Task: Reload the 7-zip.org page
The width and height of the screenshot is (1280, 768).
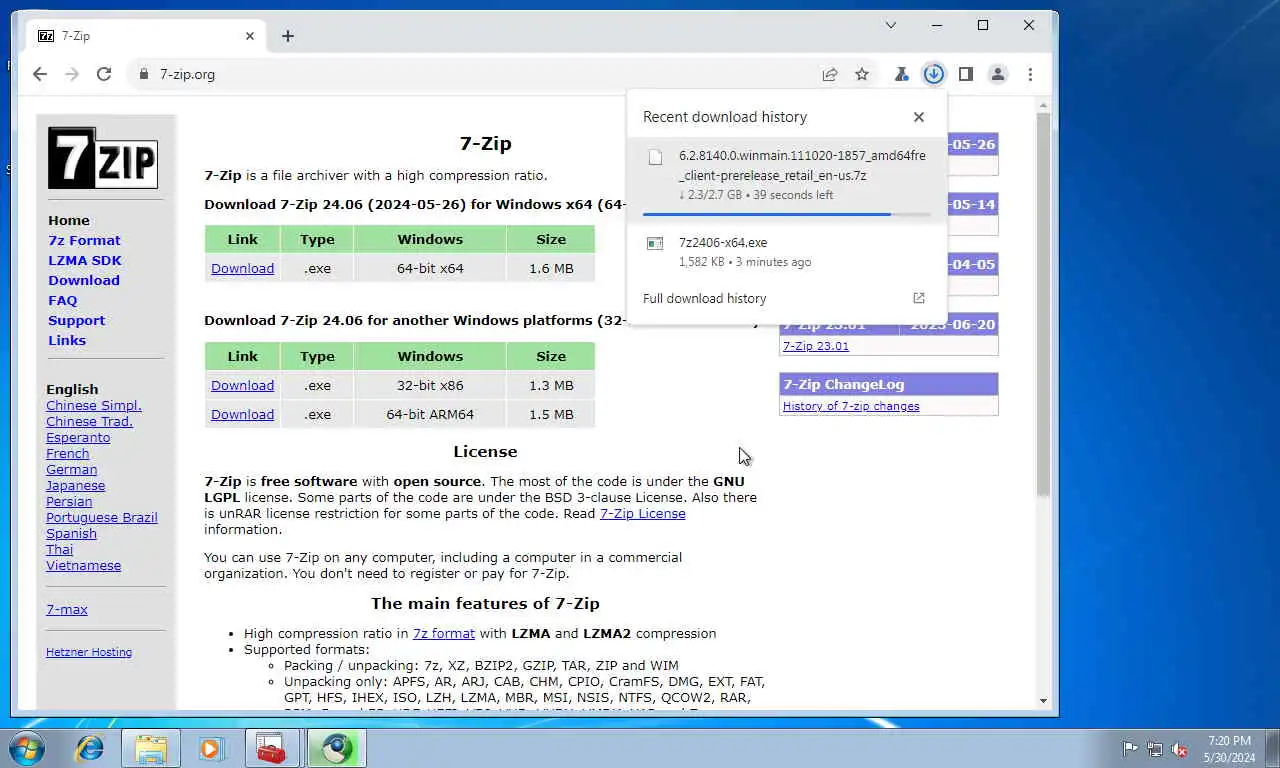Action: coord(104,74)
